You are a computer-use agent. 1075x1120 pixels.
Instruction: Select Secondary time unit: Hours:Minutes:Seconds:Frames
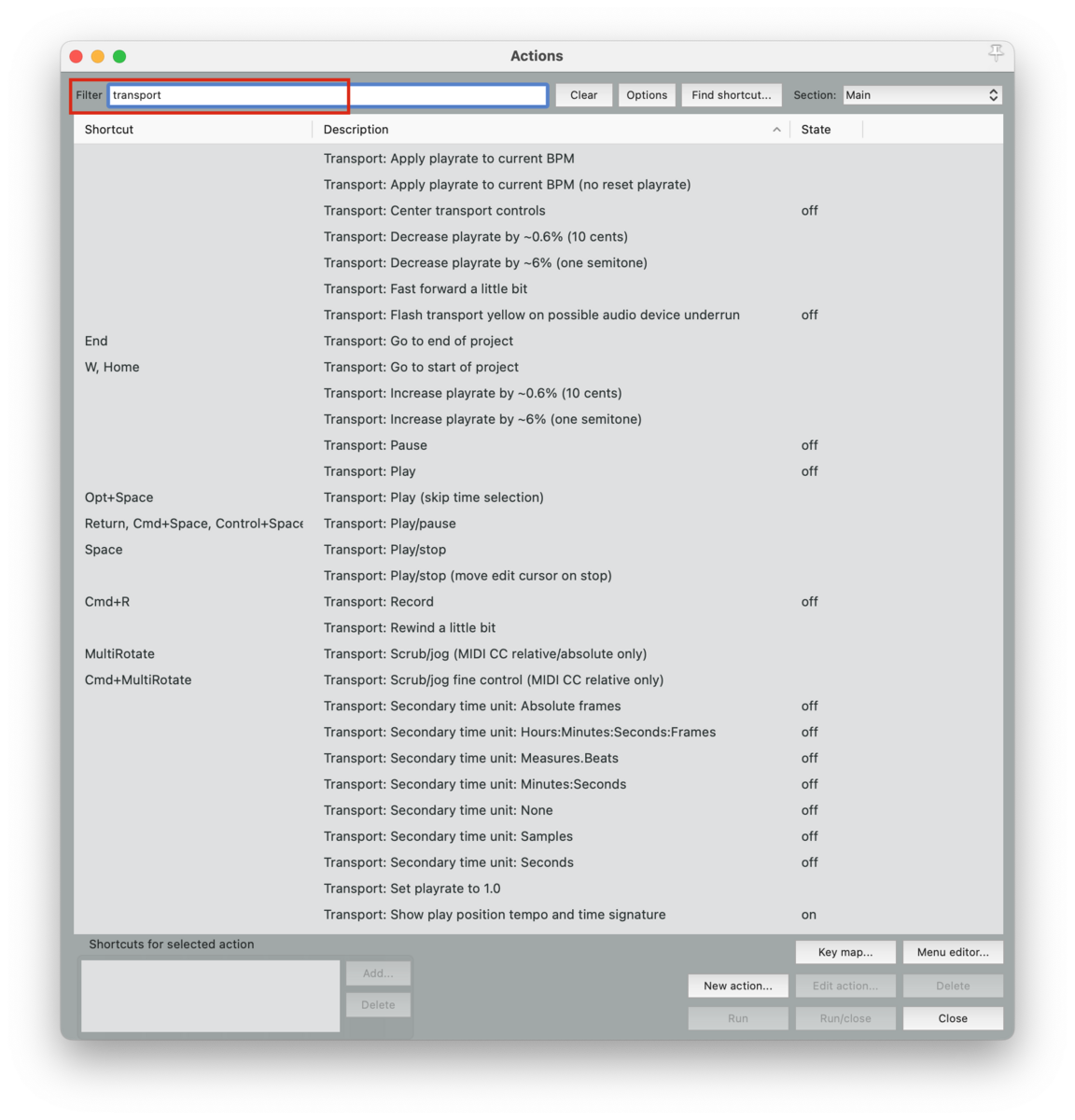(520, 734)
